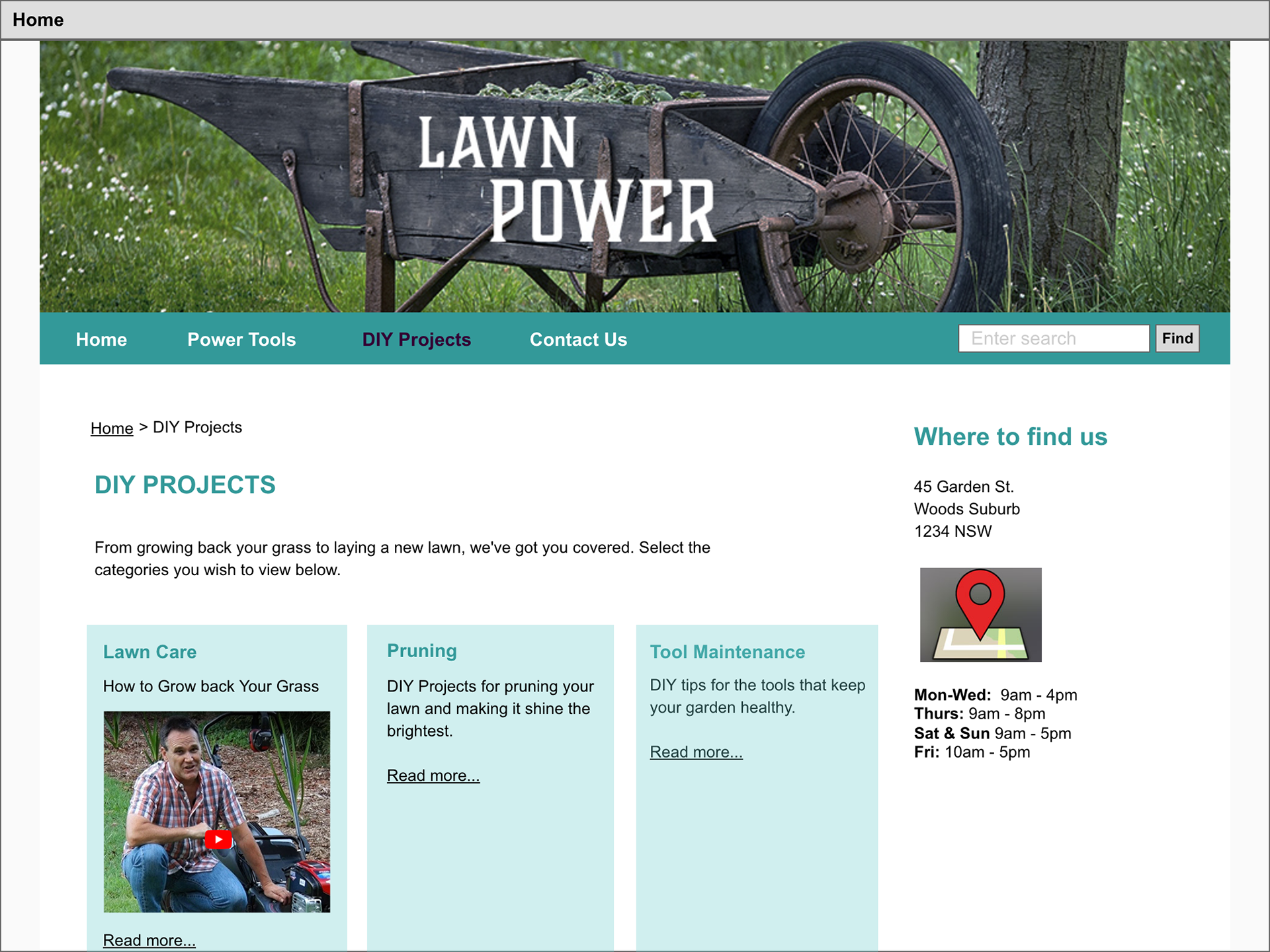The image size is (1270, 952).
Task: Click the man with lawnmower thumbnail
Action: click(x=217, y=812)
